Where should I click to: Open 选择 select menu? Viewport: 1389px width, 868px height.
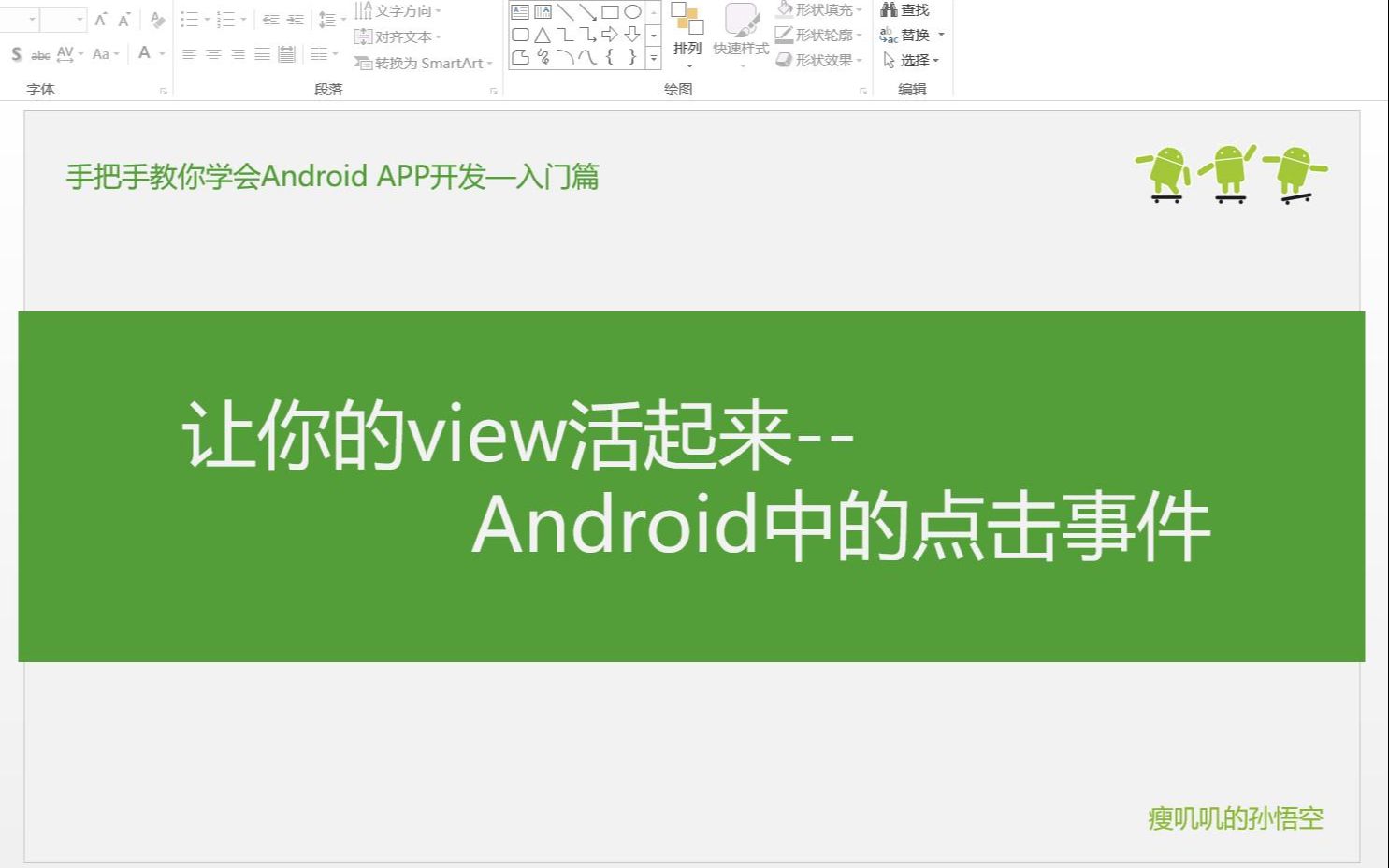[x=911, y=61]
